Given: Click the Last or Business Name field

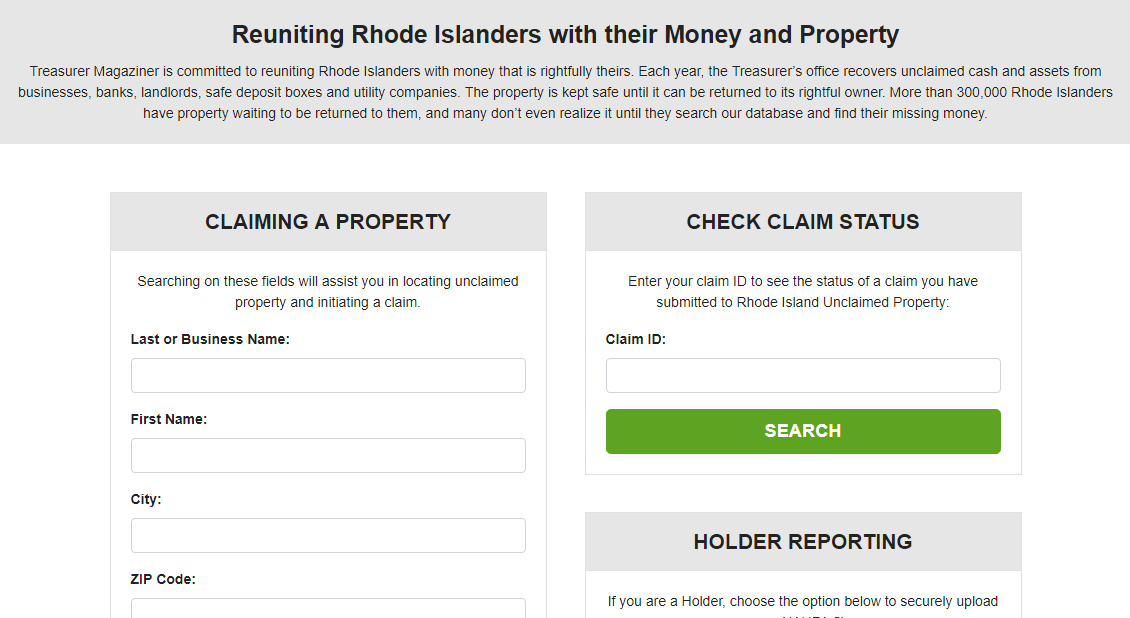Looking at the screenshot, I should [x=328, y=375].
